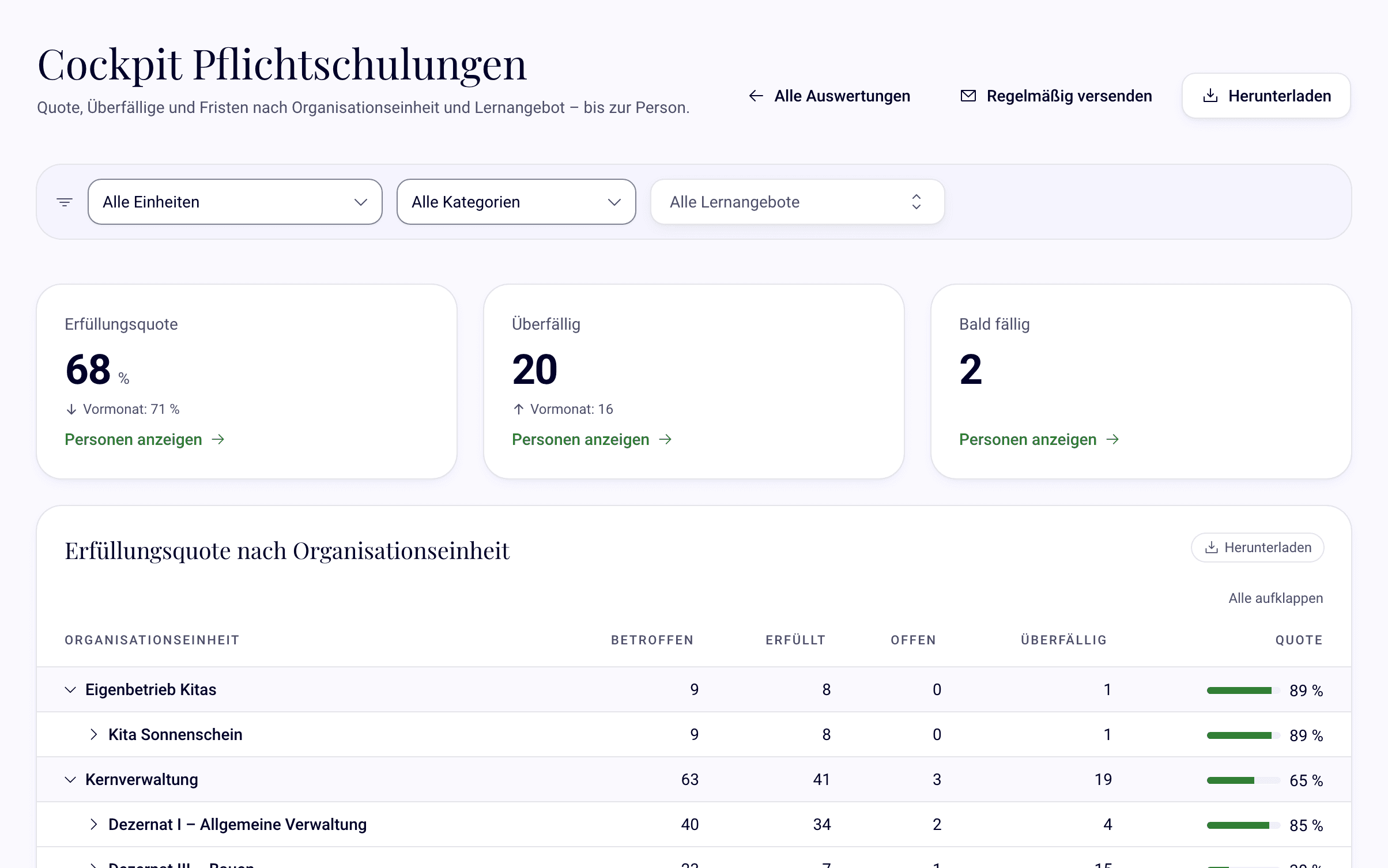
Task: Click the Überfällig value 20
Action: pyautogui.click(x=534, y=369)
